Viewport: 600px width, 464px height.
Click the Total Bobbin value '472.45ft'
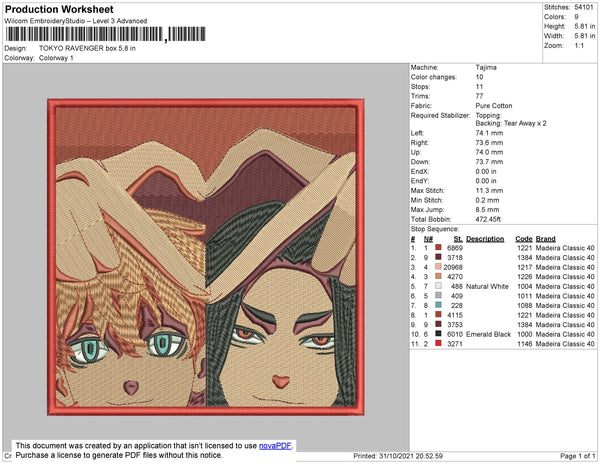click(x=488, y=219)
